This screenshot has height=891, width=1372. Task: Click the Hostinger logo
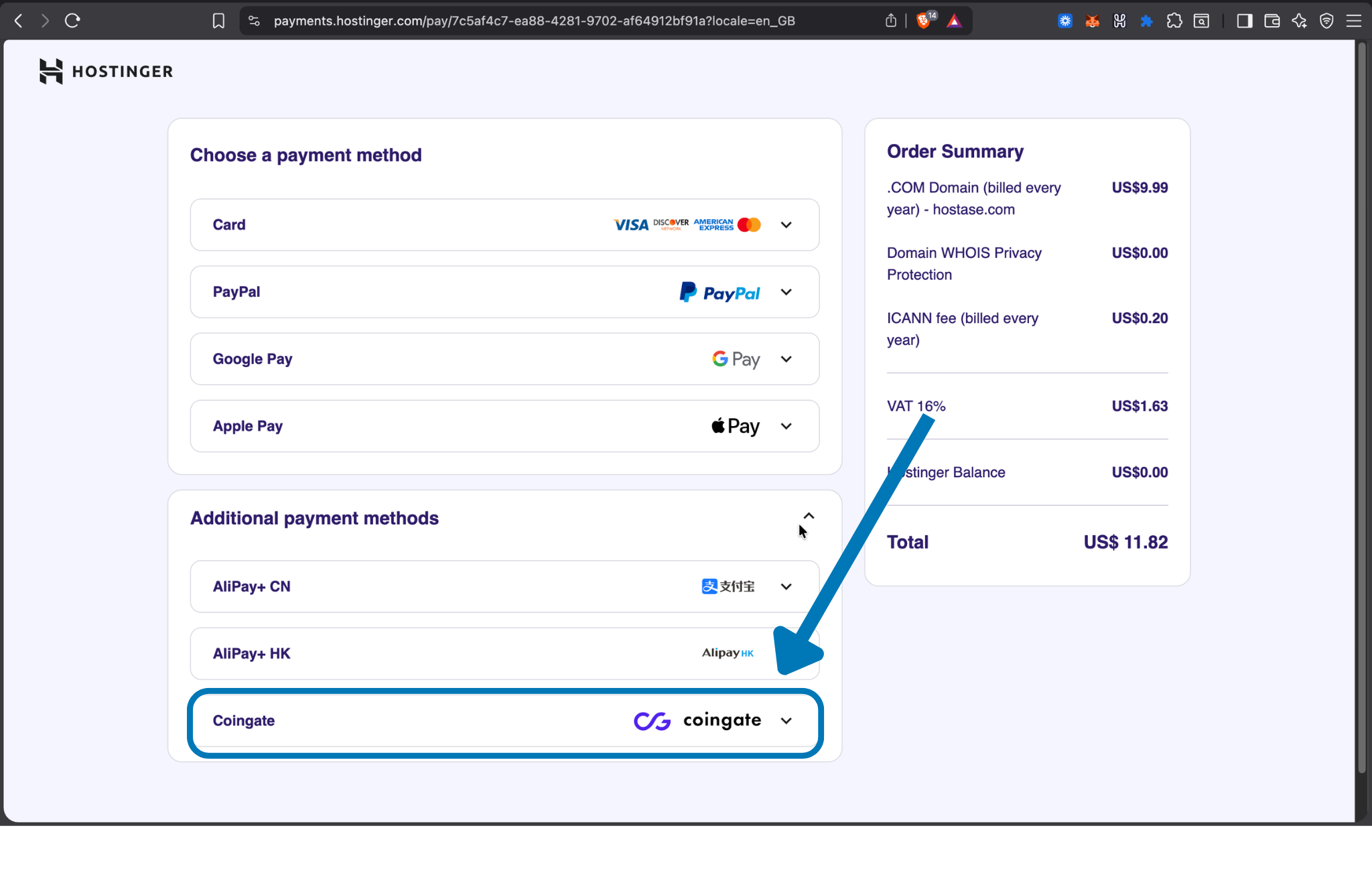click(x=106, y=71)
